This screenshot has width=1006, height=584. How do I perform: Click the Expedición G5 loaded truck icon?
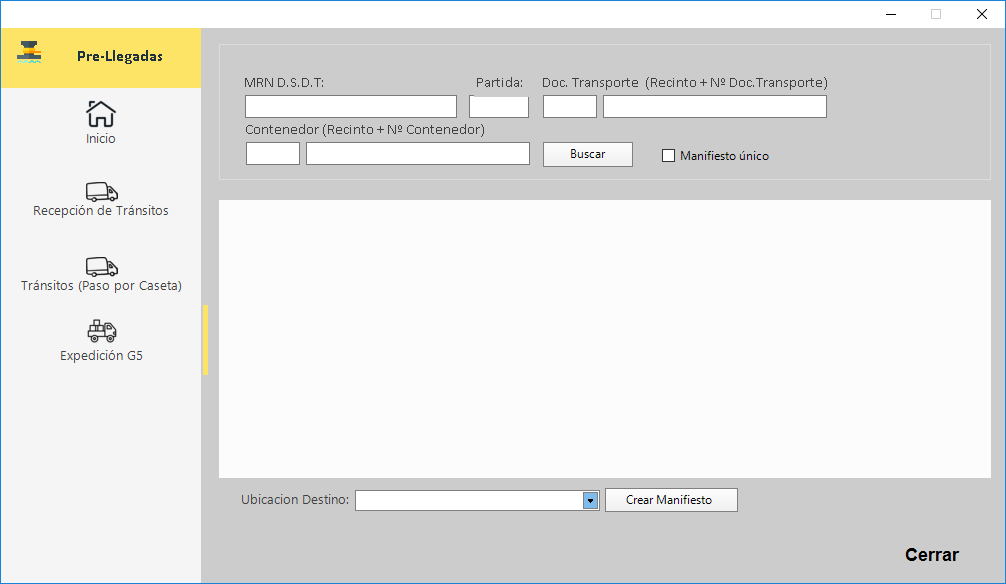101,331
